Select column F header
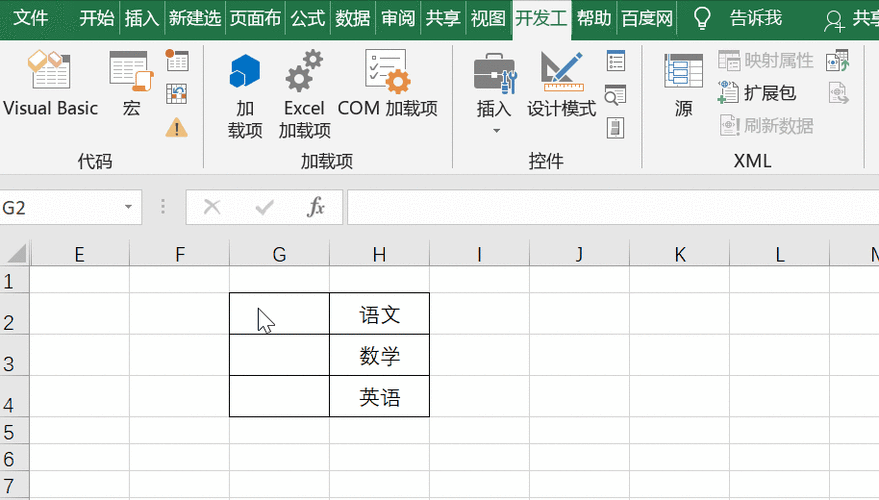This screenshot has height=500, width=879. tap(179, 254)
